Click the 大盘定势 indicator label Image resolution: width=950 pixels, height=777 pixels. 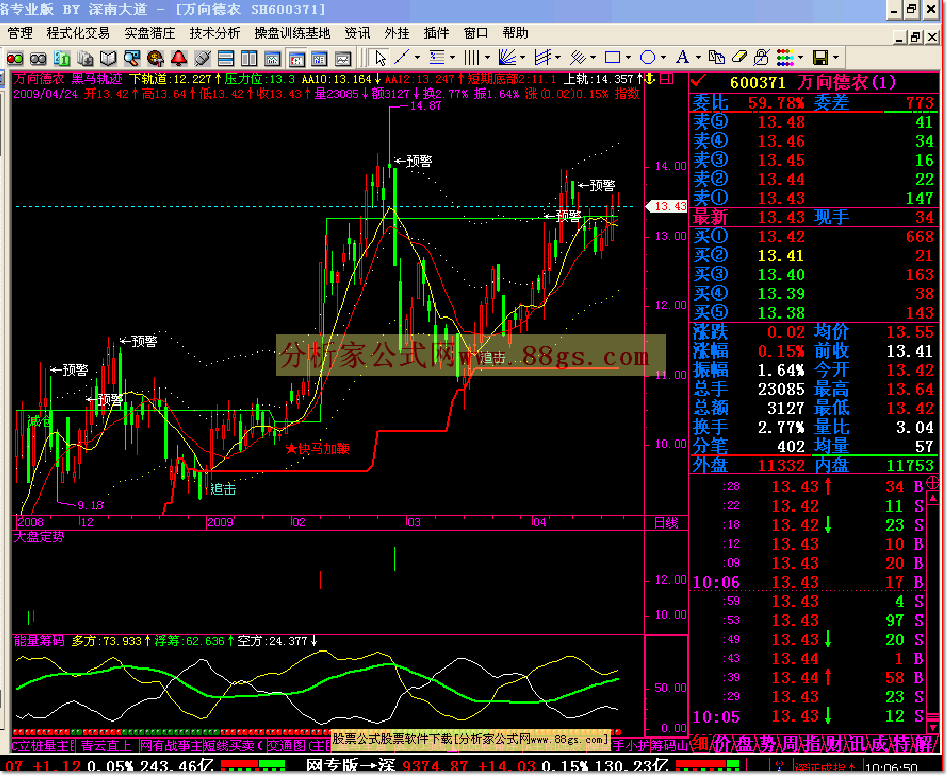click(39, 536)
